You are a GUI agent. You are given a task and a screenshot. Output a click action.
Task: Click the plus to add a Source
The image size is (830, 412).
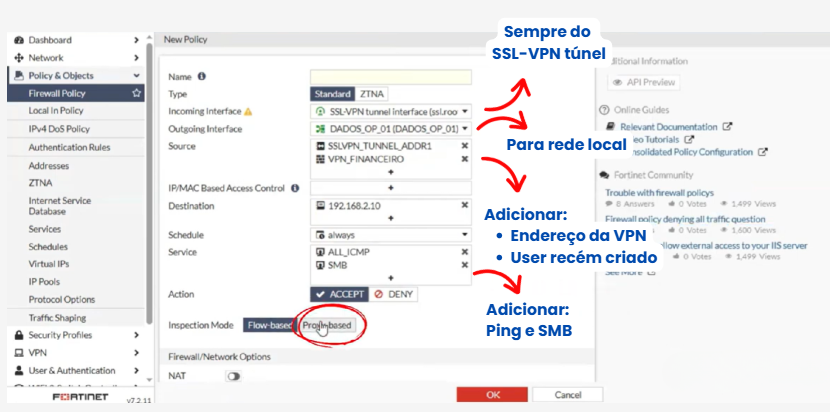(390, 172)
